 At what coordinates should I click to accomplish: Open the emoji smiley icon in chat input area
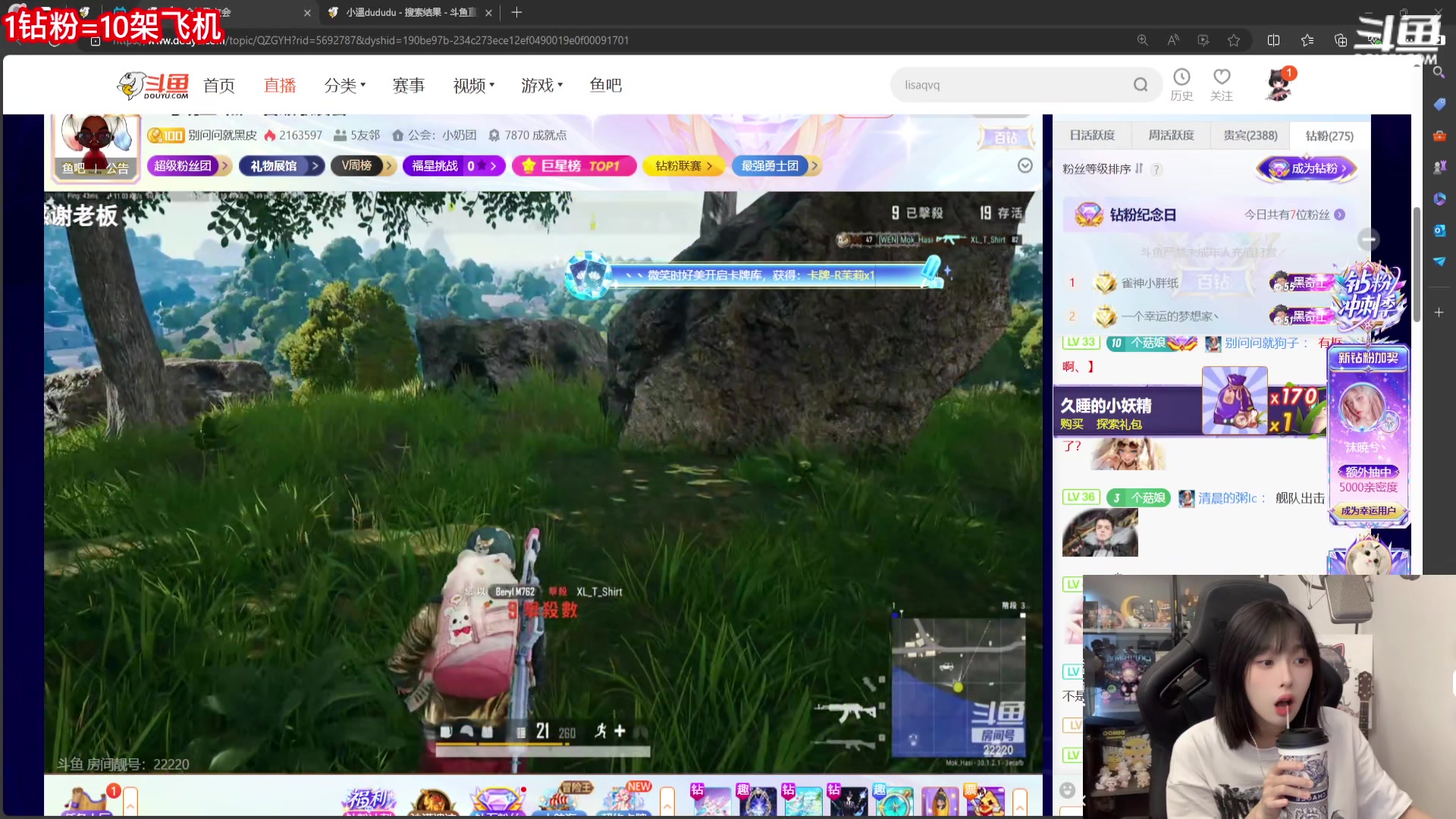1067,790
